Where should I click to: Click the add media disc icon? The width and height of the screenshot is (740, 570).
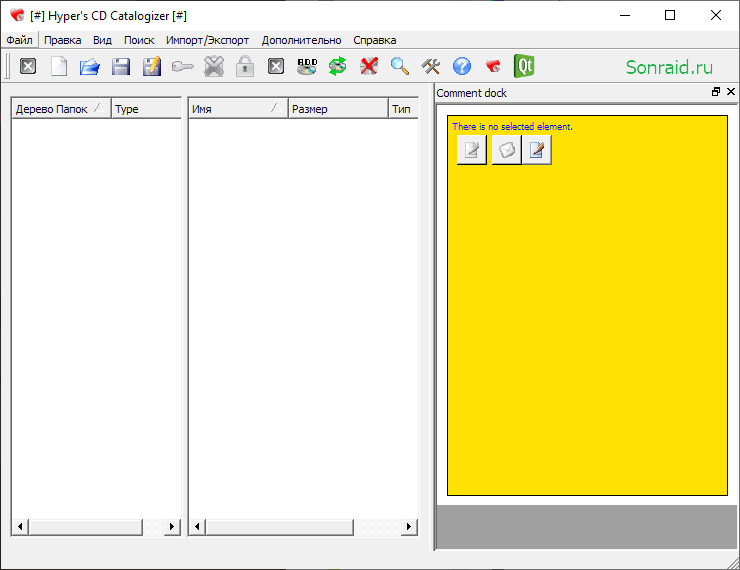[307, 67]
